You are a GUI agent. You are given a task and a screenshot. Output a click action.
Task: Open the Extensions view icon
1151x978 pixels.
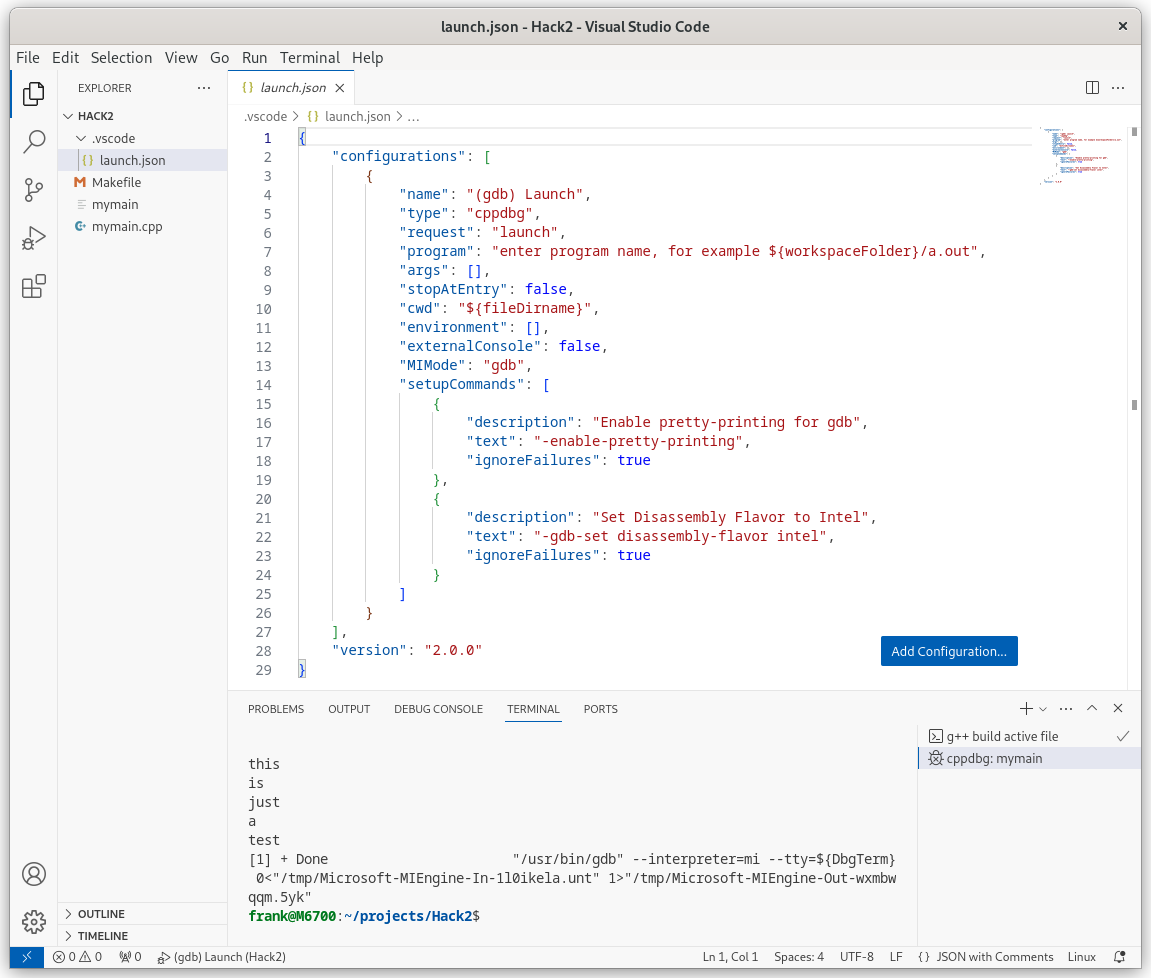click(34, 286)
